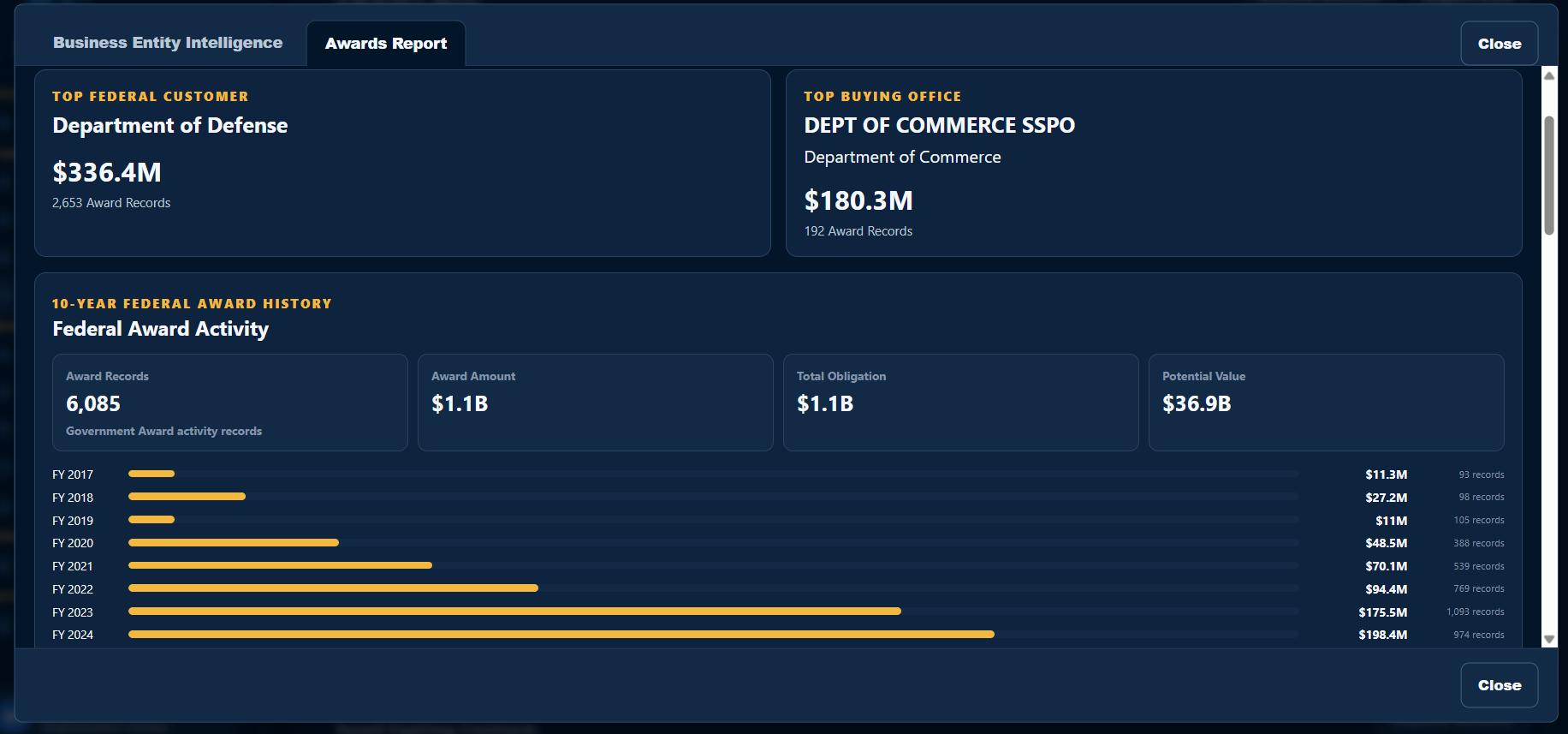Click the scrollbar down arrow
The width and height of the screenshot is (1568, 734).
pos(1548,639)
